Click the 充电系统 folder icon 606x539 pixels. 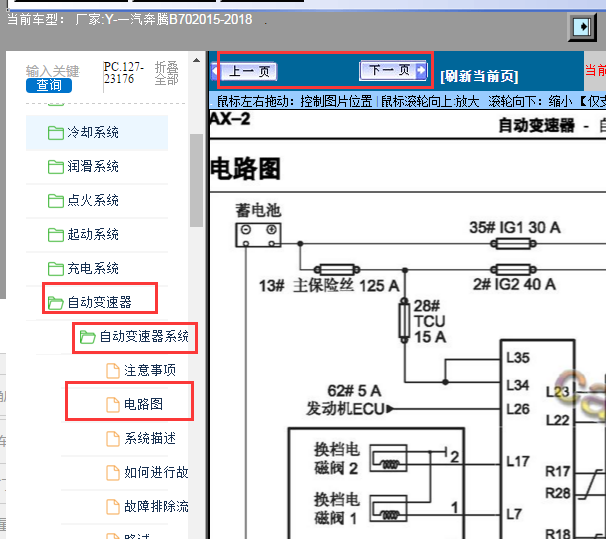click(56, 269)
